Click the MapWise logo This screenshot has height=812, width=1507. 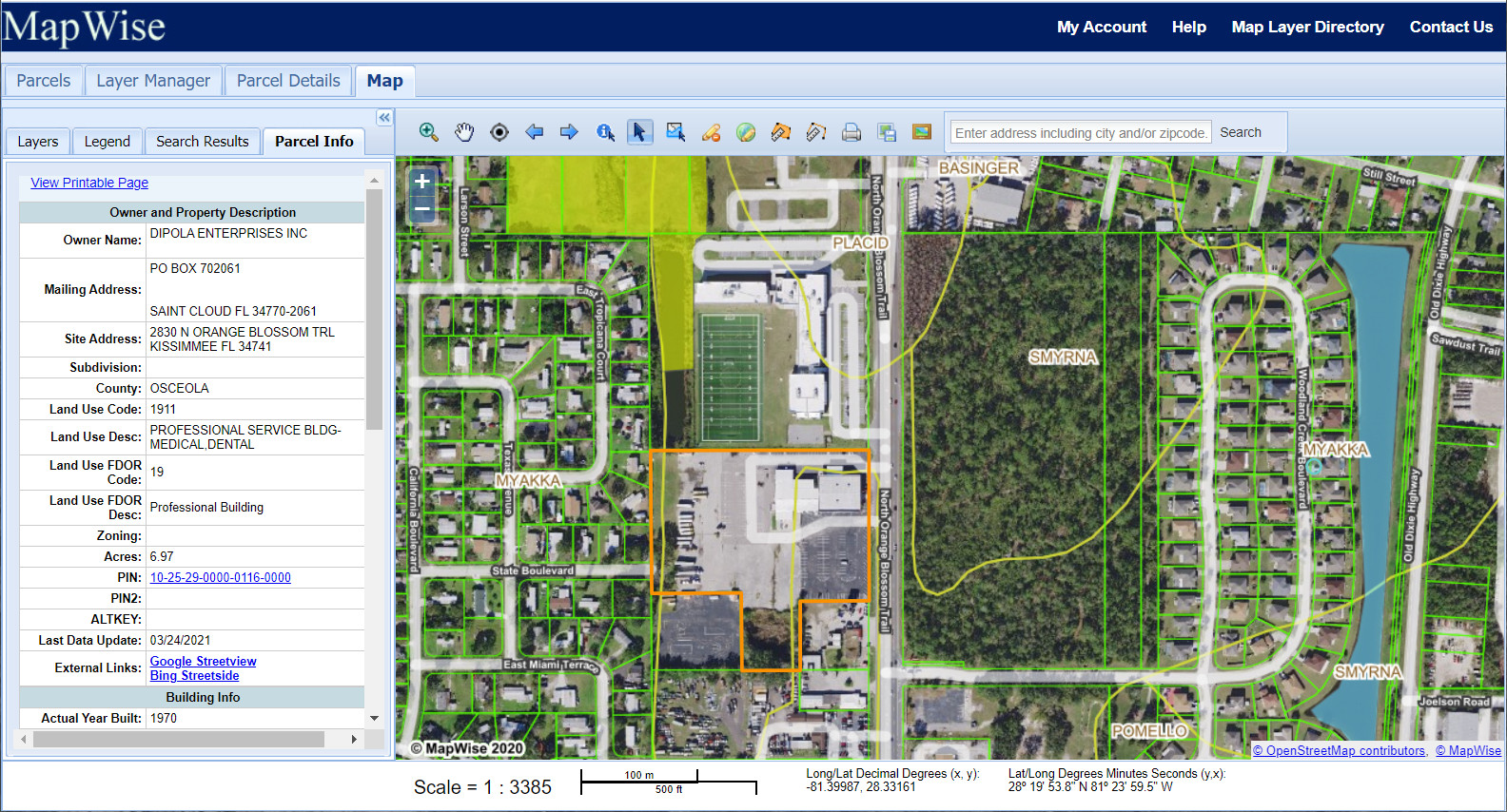(84, 27)
